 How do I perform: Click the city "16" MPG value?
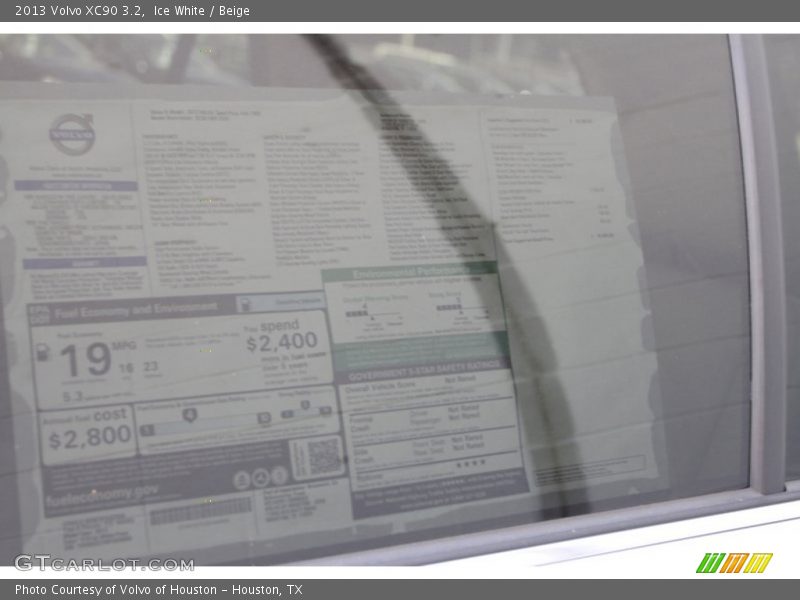pos(126,368)
